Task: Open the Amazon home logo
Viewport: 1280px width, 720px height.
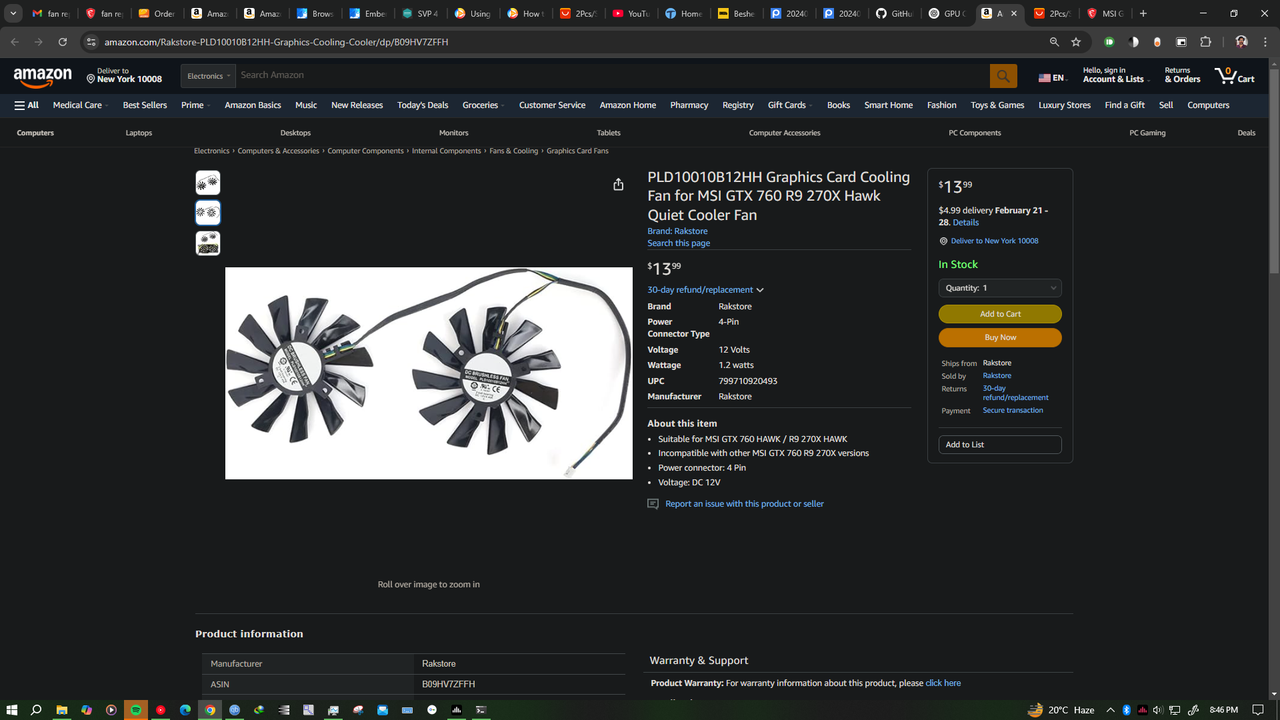Action: coord(42,76)
